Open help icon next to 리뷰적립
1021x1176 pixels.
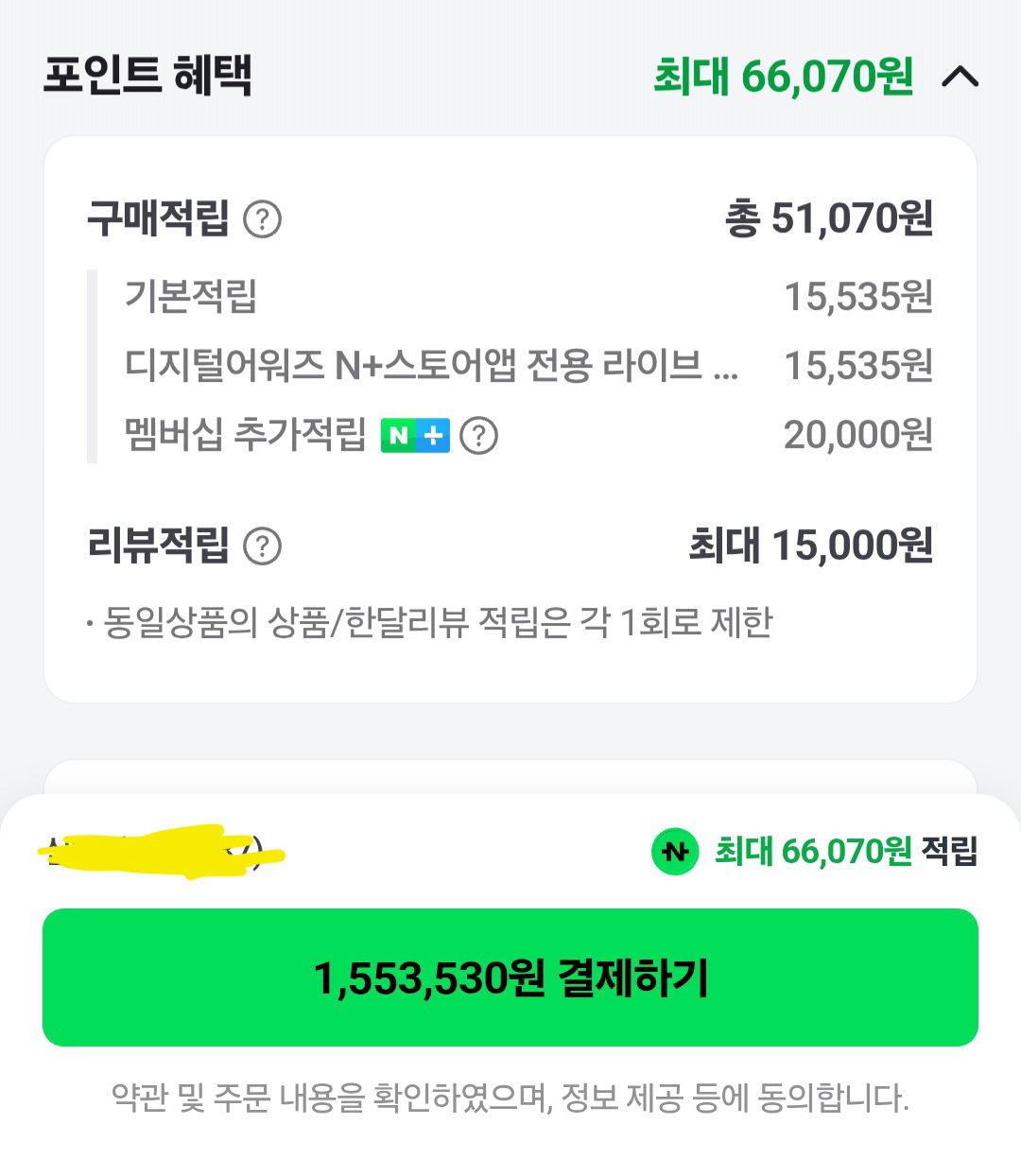click(263, 546)
